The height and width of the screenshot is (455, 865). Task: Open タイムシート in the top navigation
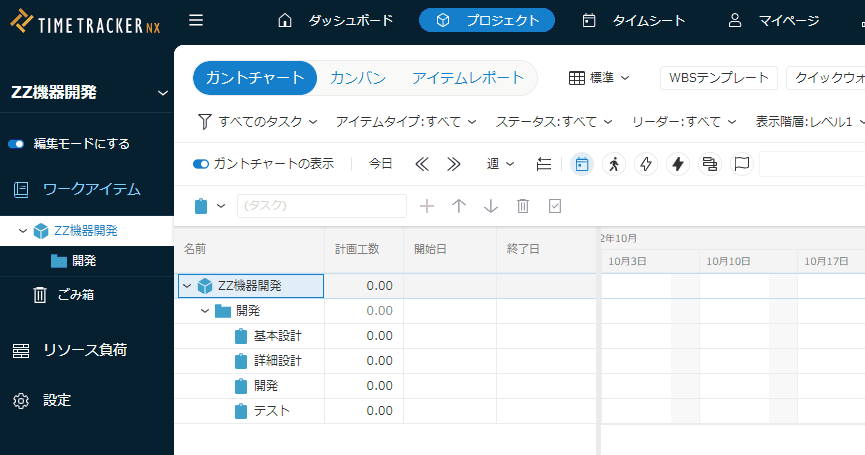tap(634, 20)
